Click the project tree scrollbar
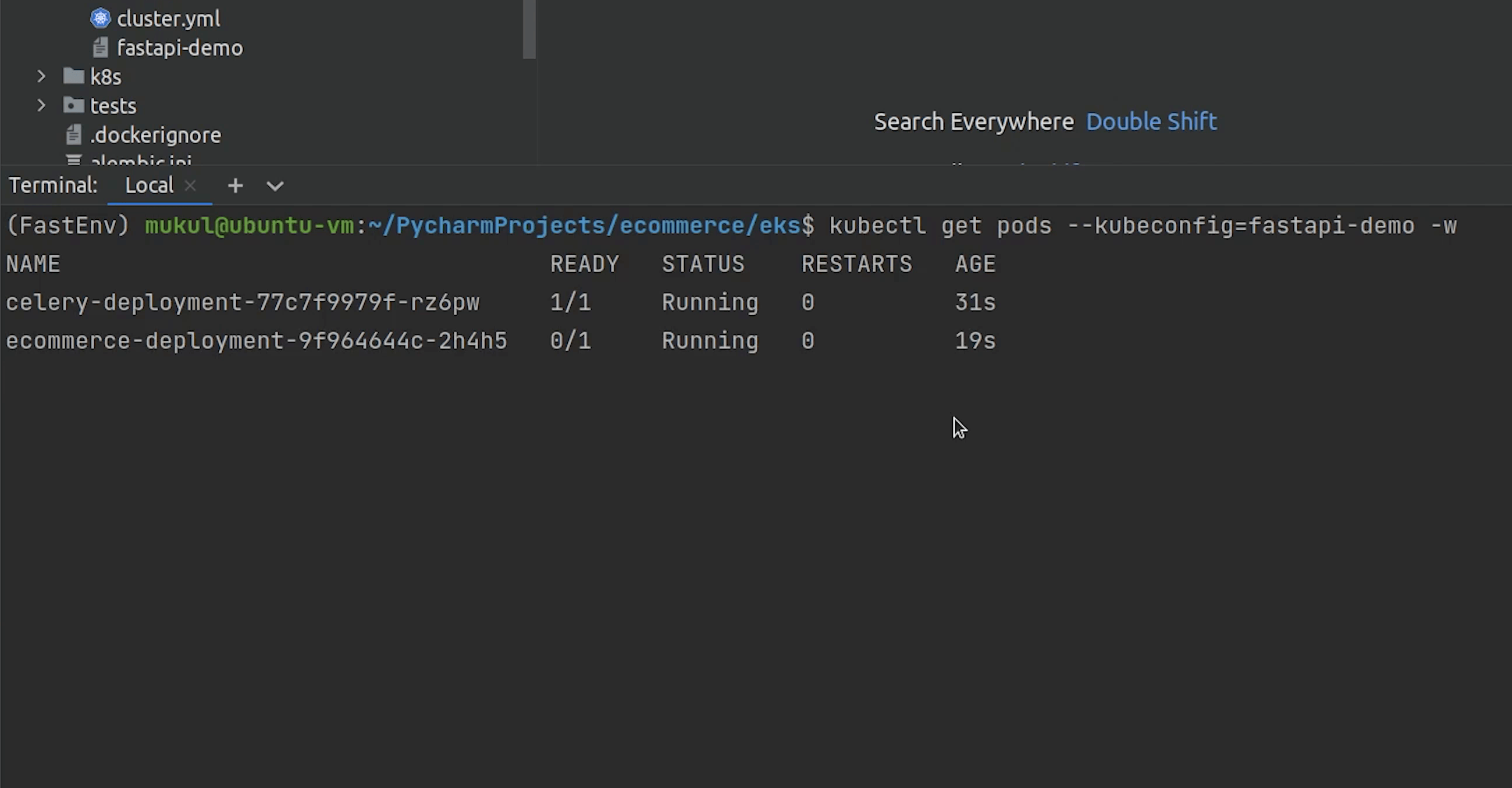Image resolution: width=1512 pixels, height=788 pixels. point(529,29)
